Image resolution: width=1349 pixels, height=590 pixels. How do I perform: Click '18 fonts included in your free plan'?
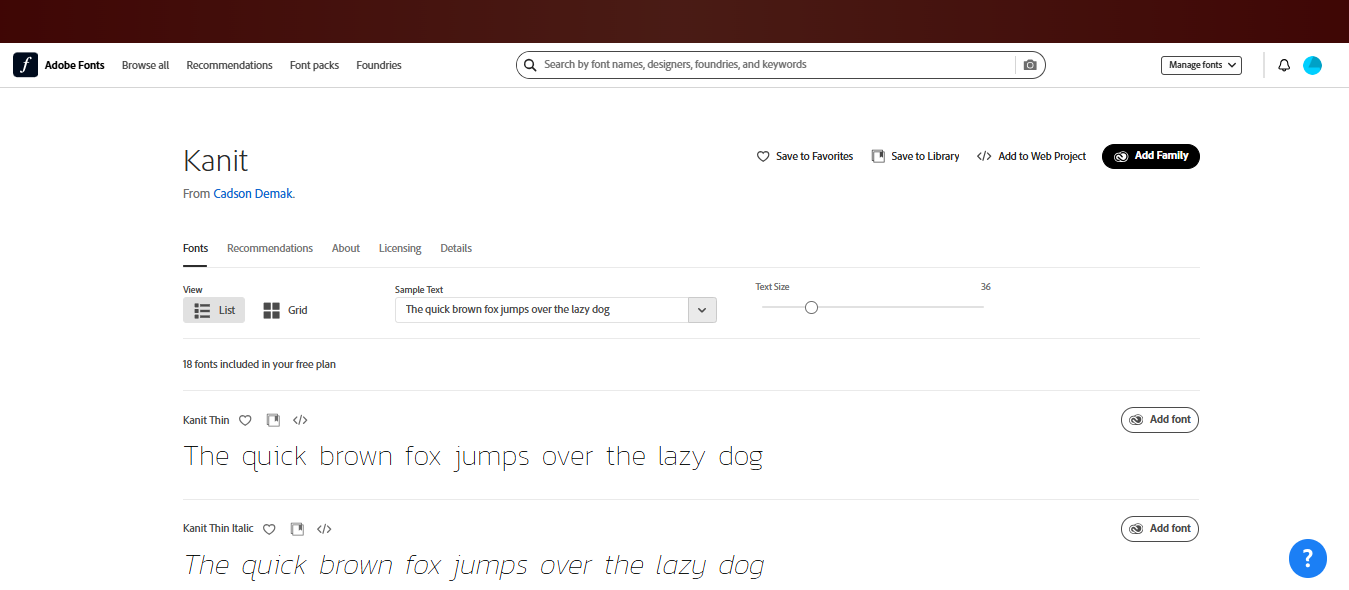(x=259, y=365)
